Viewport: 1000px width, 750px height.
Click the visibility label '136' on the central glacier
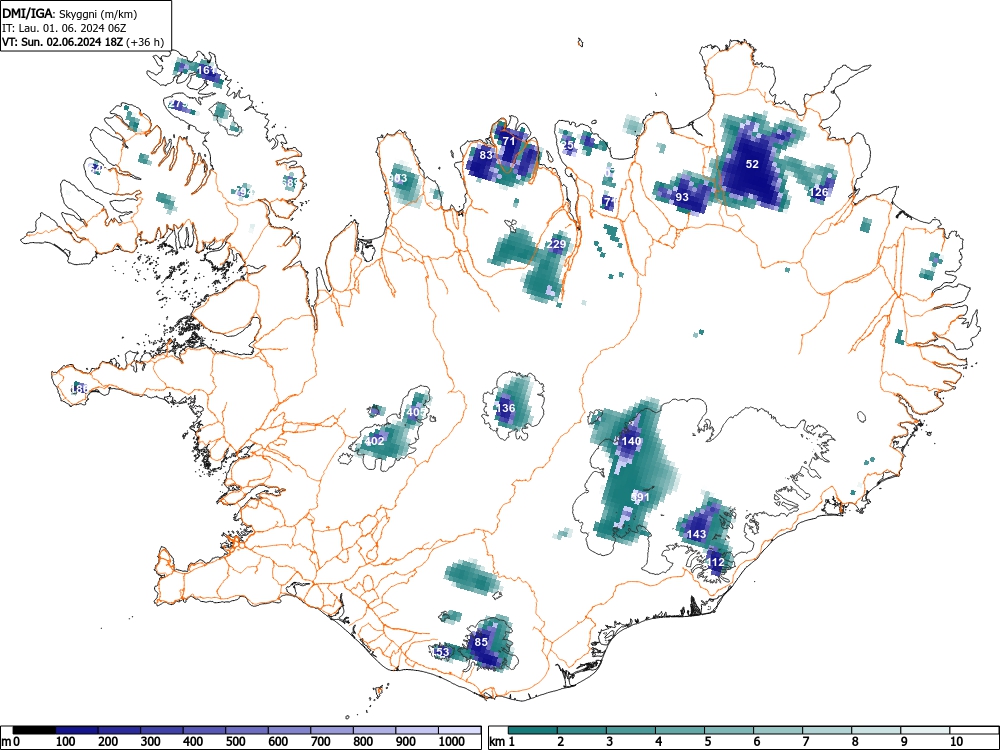506,408
